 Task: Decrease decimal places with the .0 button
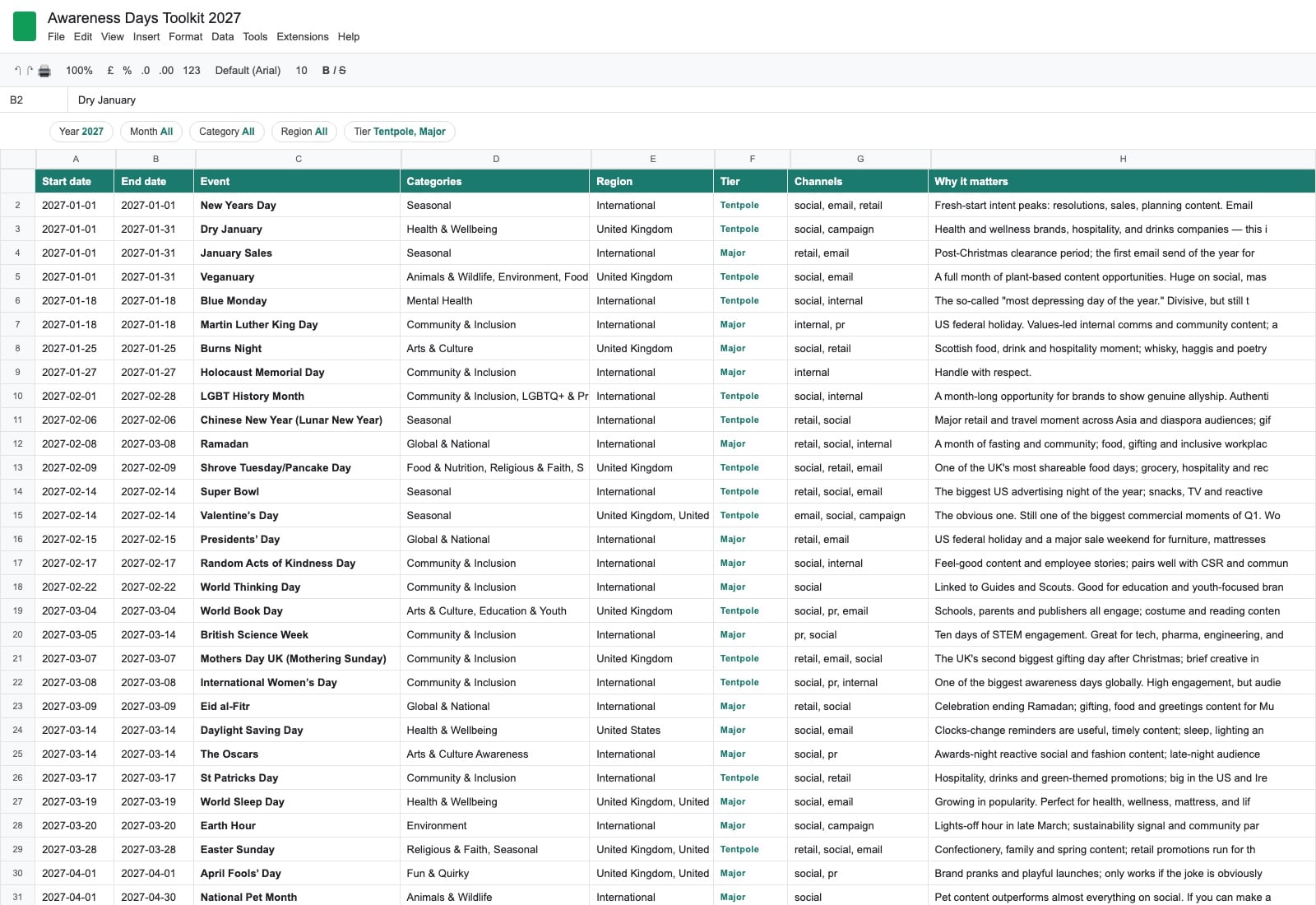click(x=146, y=71)
